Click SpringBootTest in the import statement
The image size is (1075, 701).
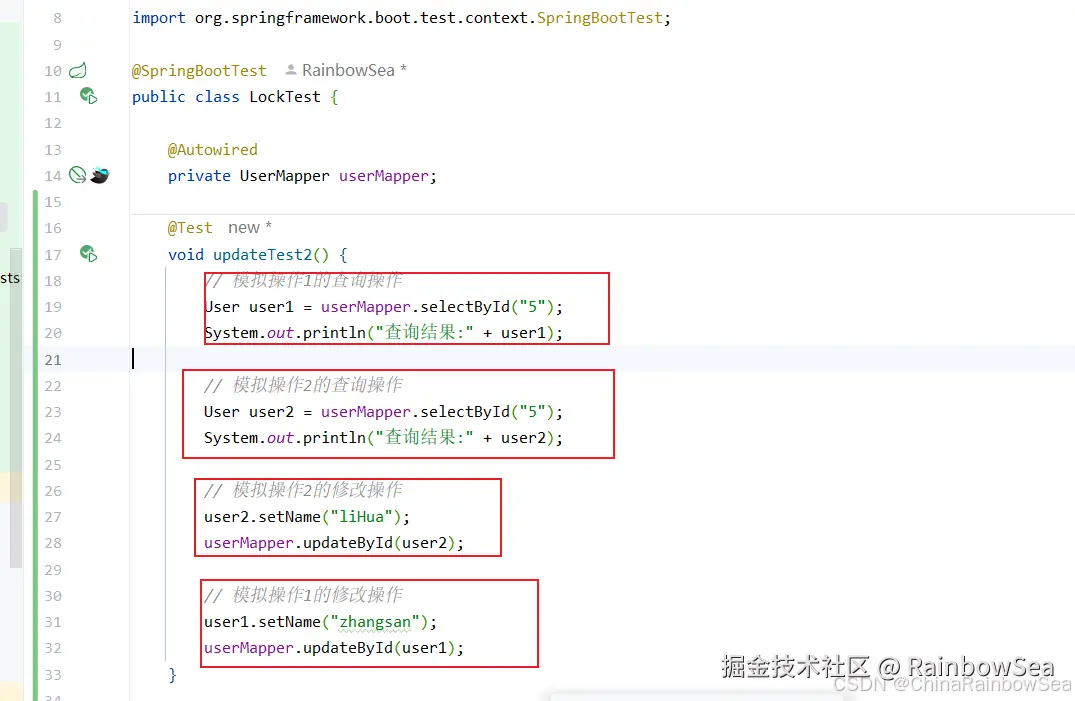coord(599,18)
